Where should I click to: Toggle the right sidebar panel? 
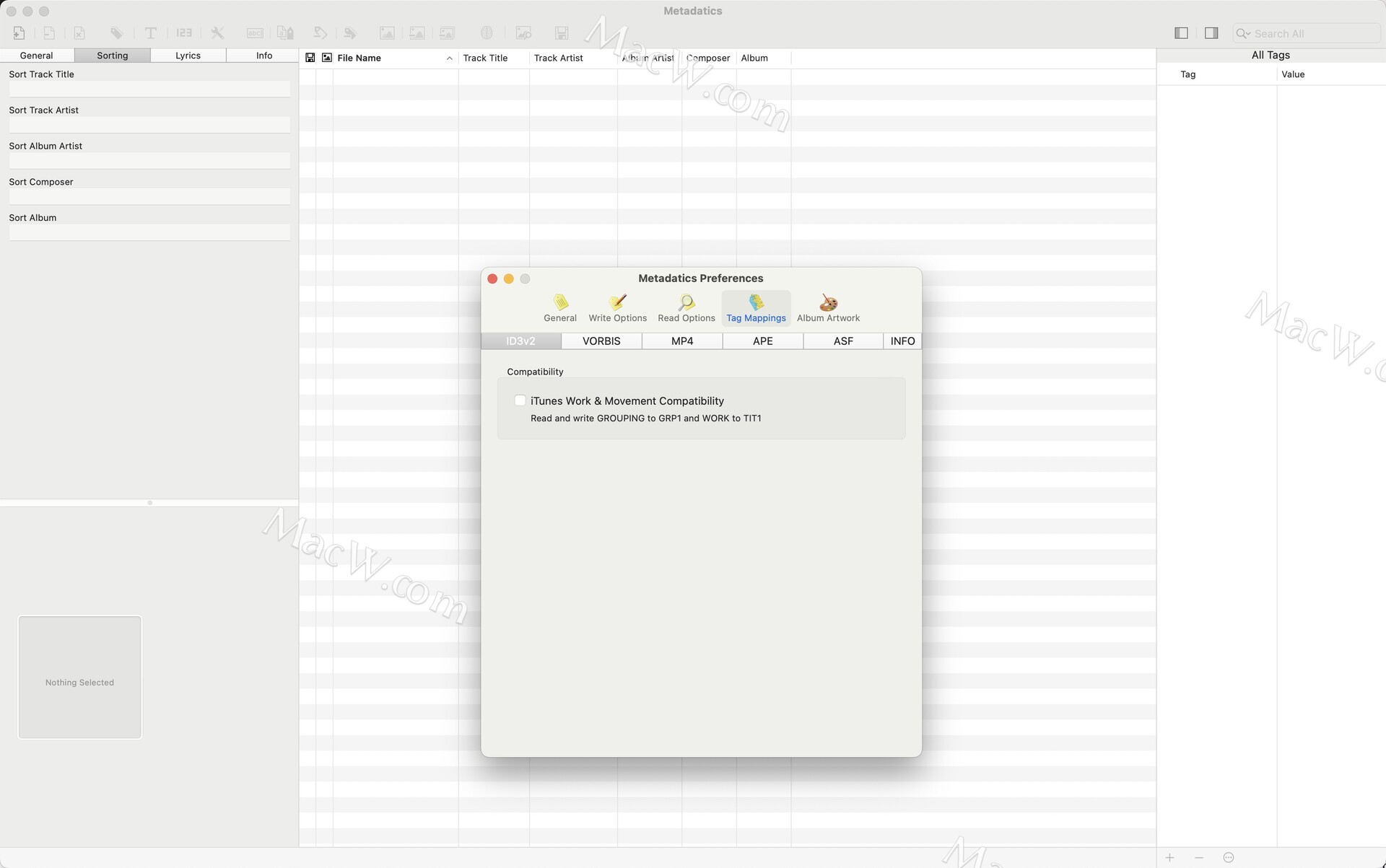pyautogui.click(x=1211, y=33)
